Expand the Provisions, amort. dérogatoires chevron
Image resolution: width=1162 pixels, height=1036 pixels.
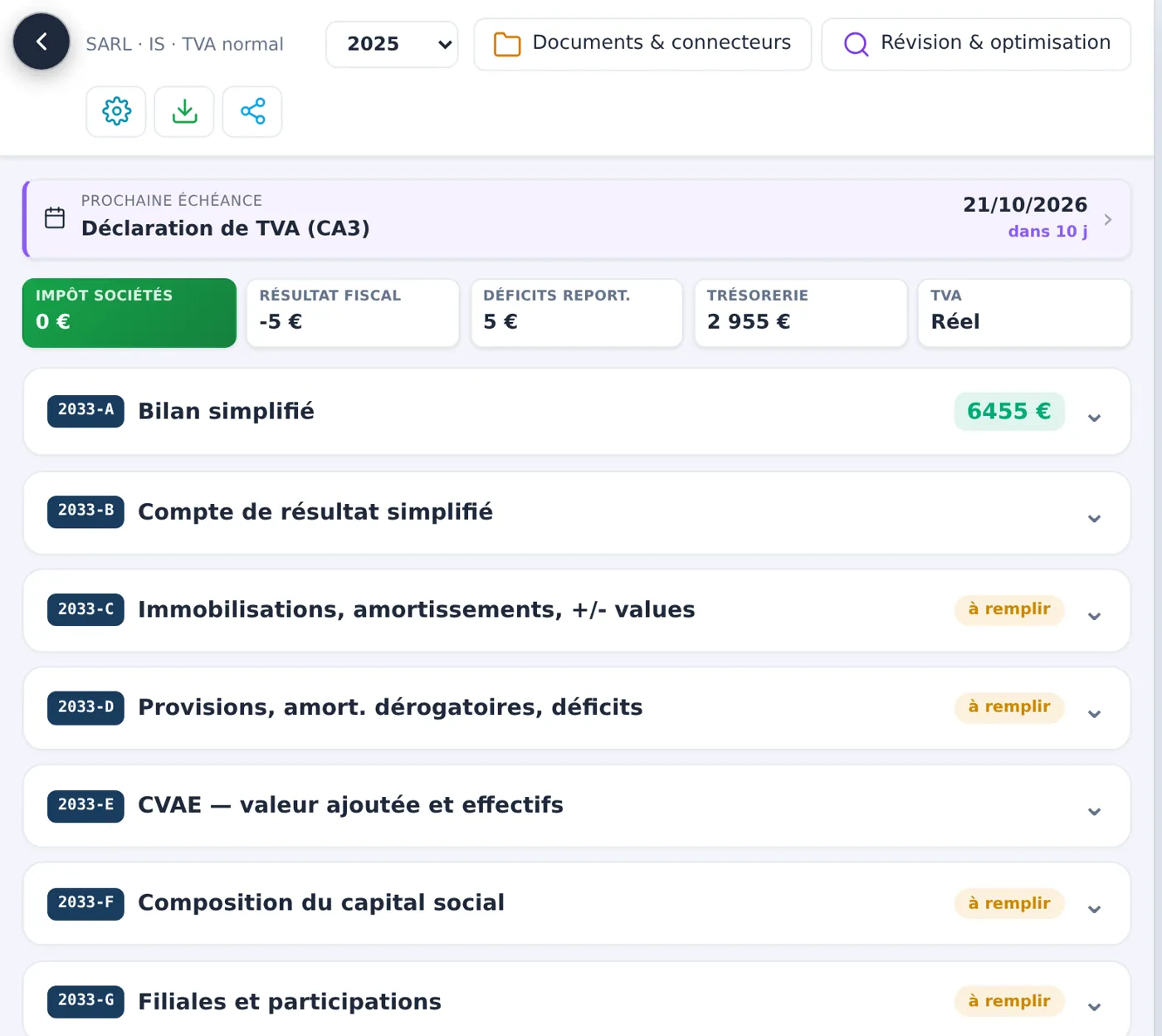point(1095,714)
